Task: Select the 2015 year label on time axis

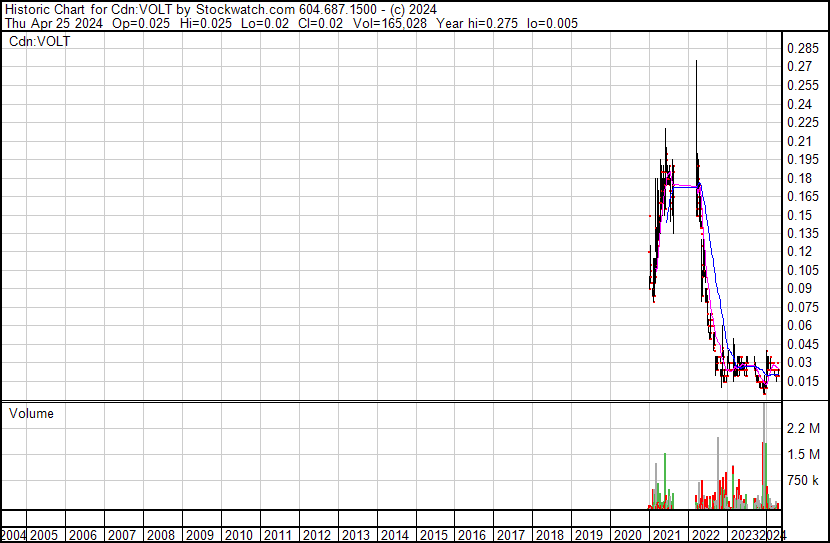Action: tap(433, 535)
